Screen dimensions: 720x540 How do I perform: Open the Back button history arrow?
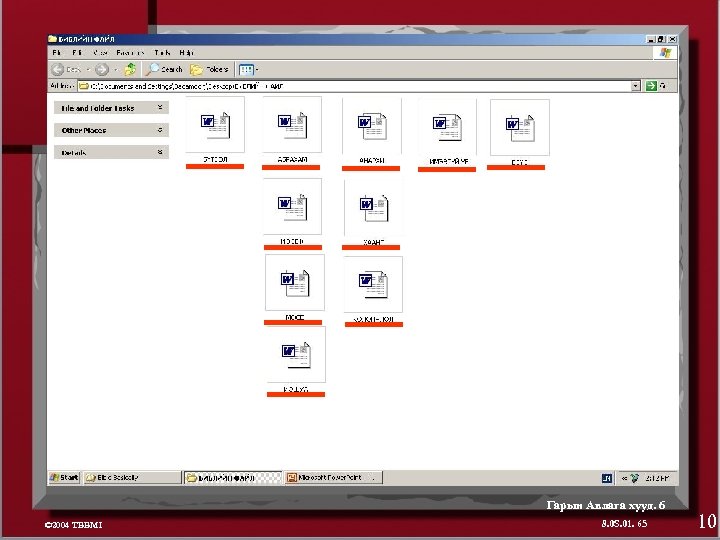coord(88,70)
